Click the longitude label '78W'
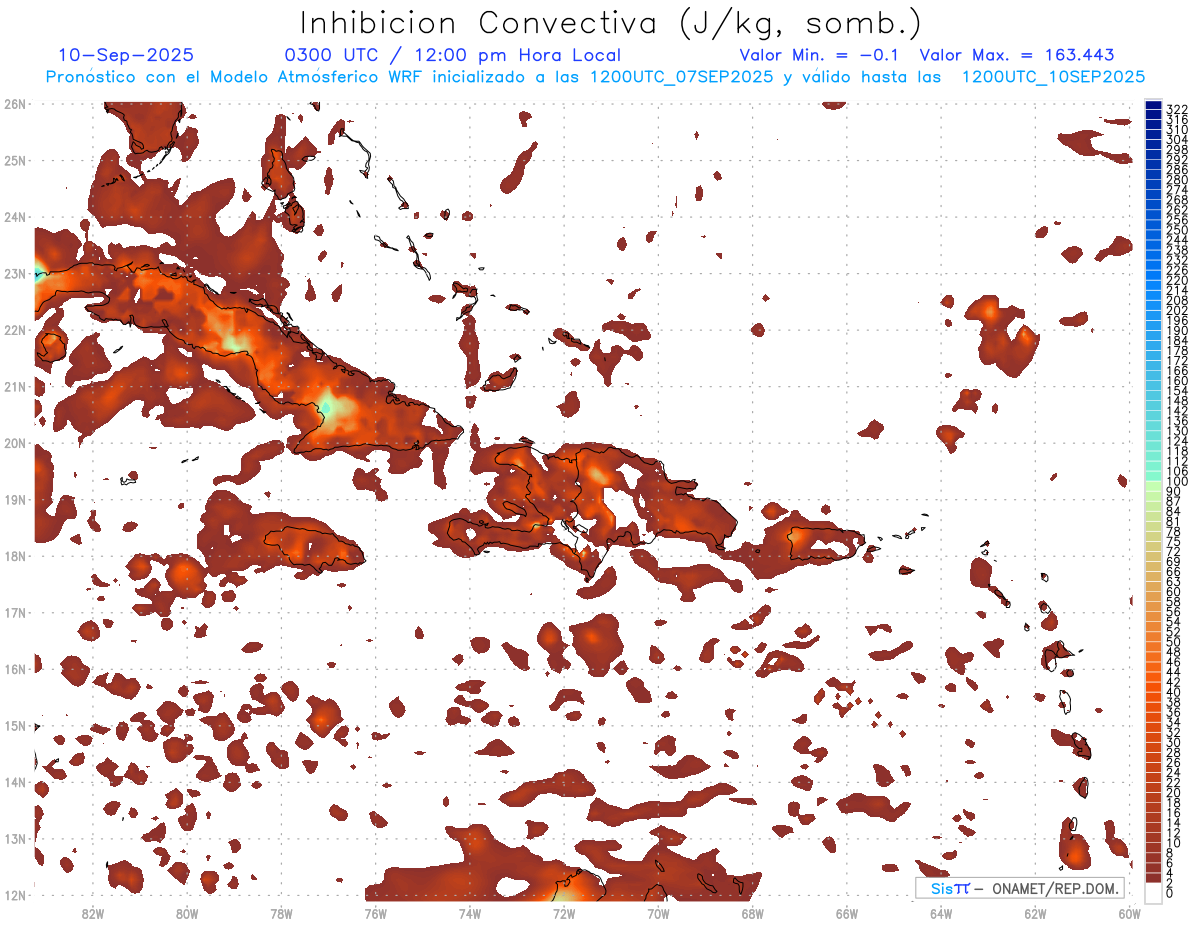 (x=281, y=913)
